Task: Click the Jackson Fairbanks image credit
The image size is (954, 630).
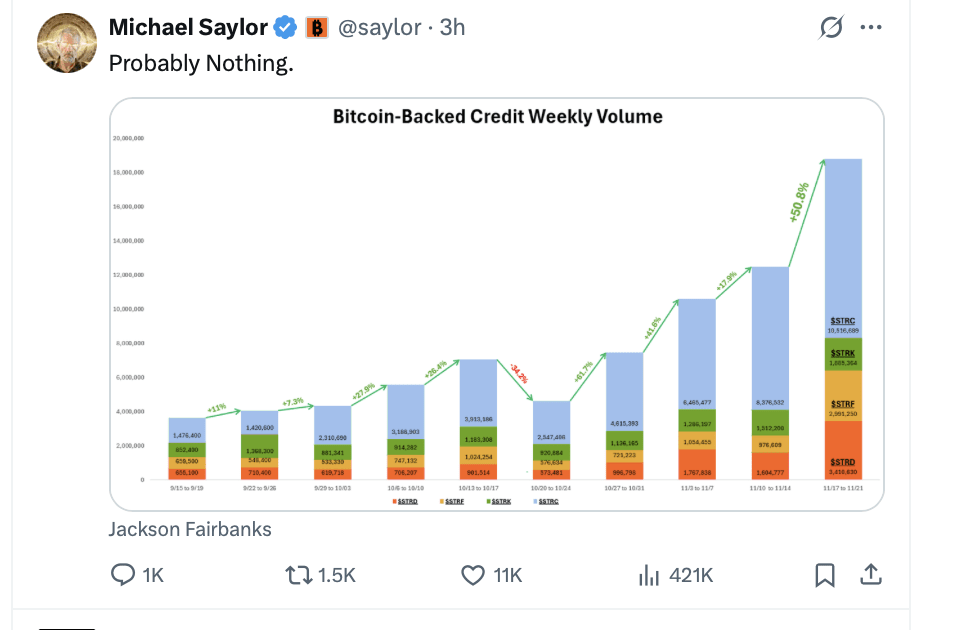Action: click(190, 529)
